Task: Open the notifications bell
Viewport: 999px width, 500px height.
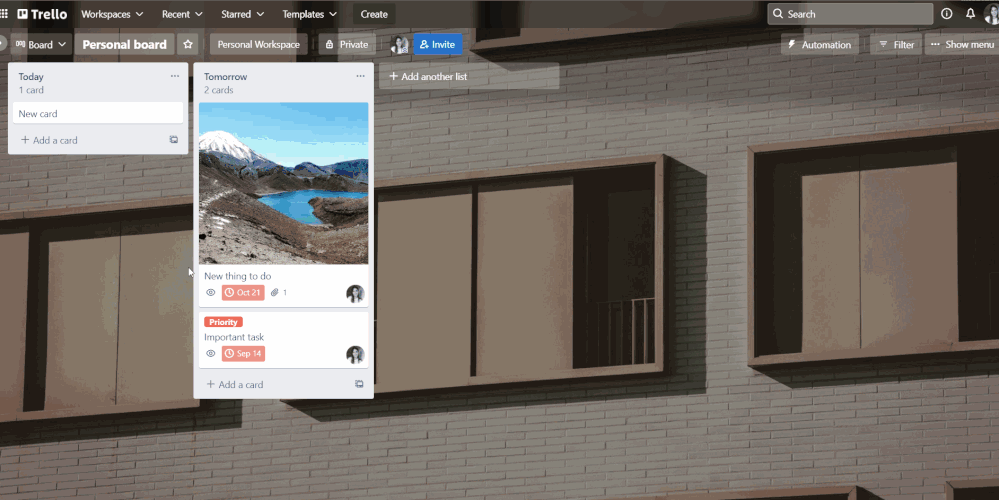Action: click(x=970, y=14)
